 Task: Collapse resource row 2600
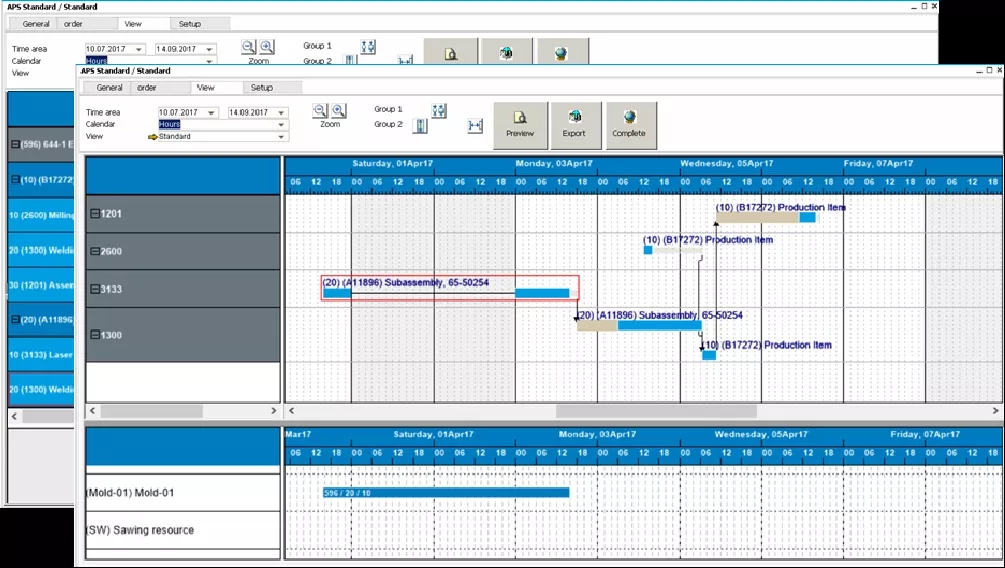pyautogui.click(x=95, y=251)
